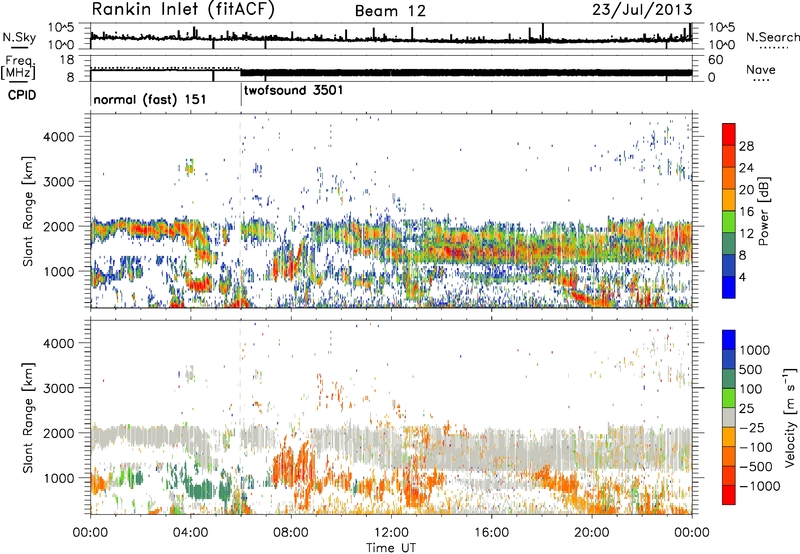Click the 'Rankin Inlet (fitACF)' title

pos(183,10)
